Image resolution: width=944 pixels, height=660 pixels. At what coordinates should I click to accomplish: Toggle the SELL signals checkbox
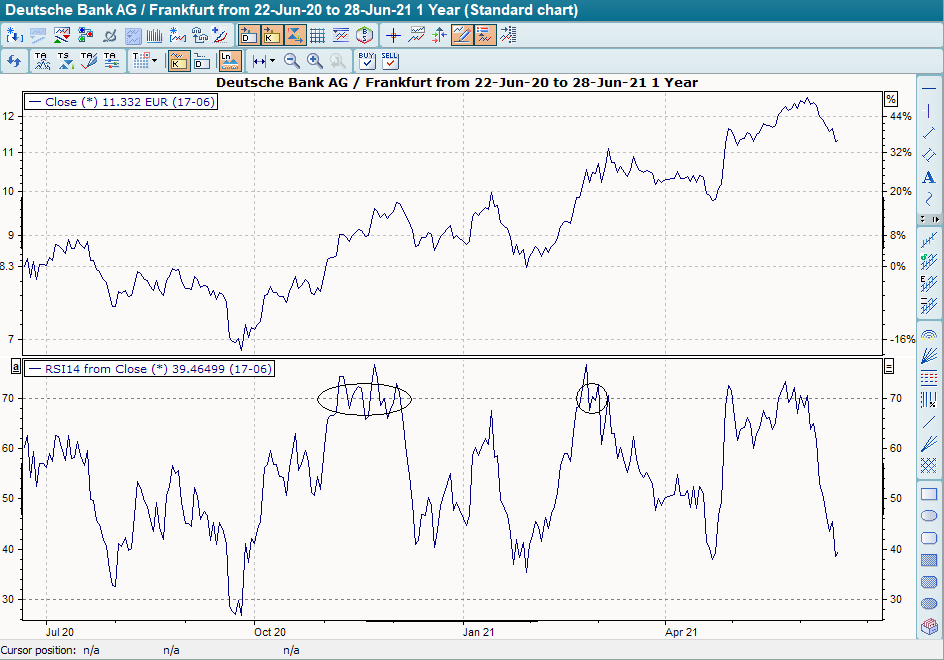click(390, 61)
